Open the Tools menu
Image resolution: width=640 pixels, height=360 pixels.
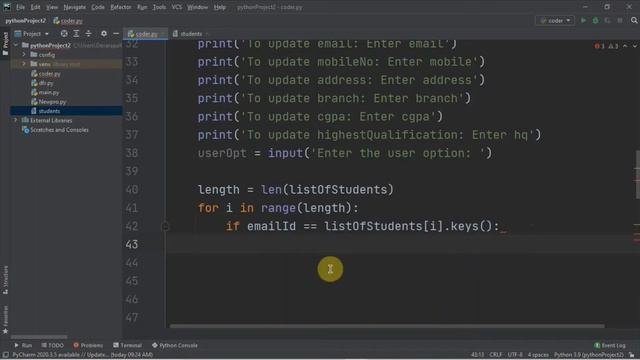point(159,7)
